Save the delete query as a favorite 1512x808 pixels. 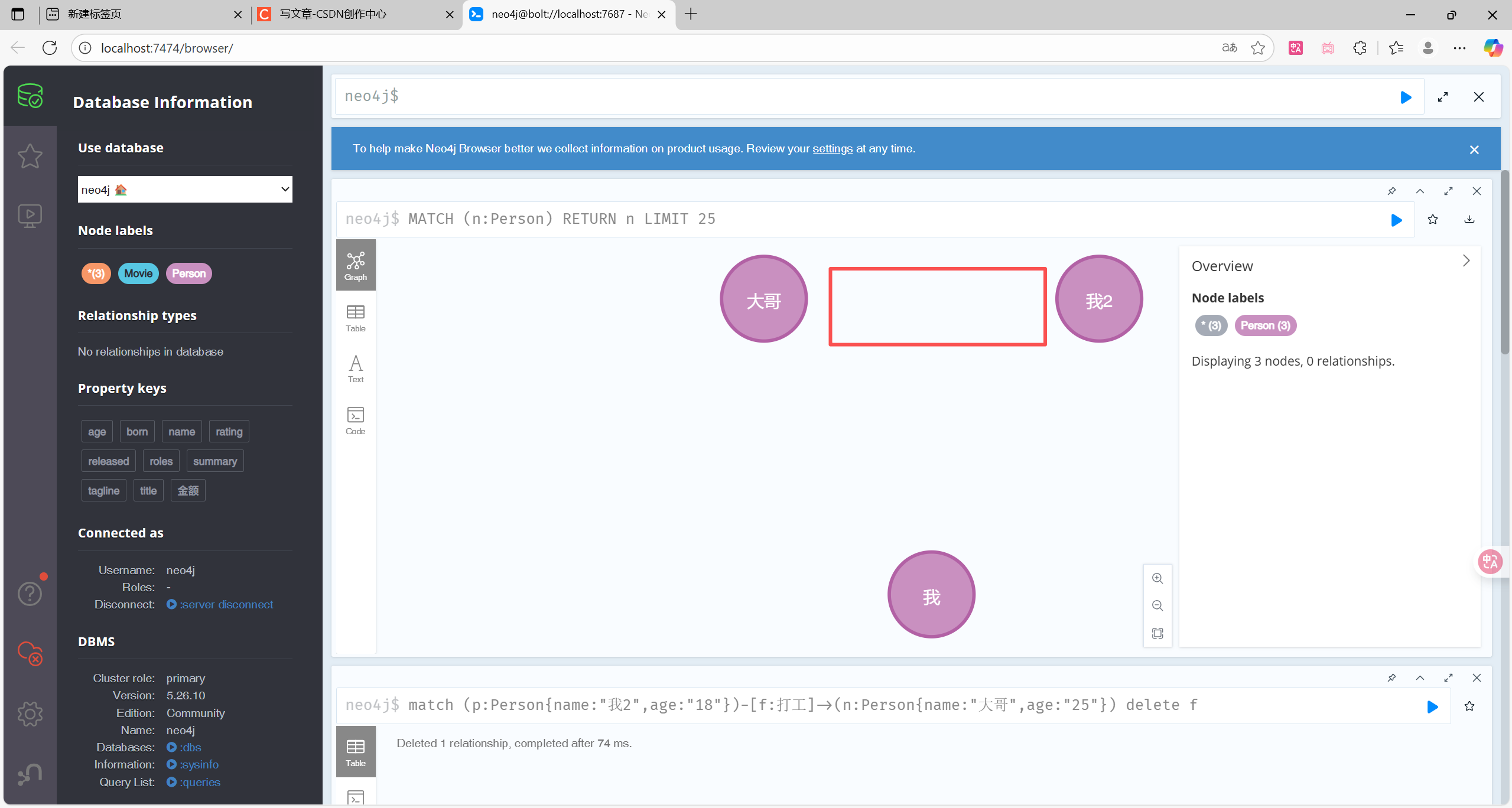(1469, 706)
